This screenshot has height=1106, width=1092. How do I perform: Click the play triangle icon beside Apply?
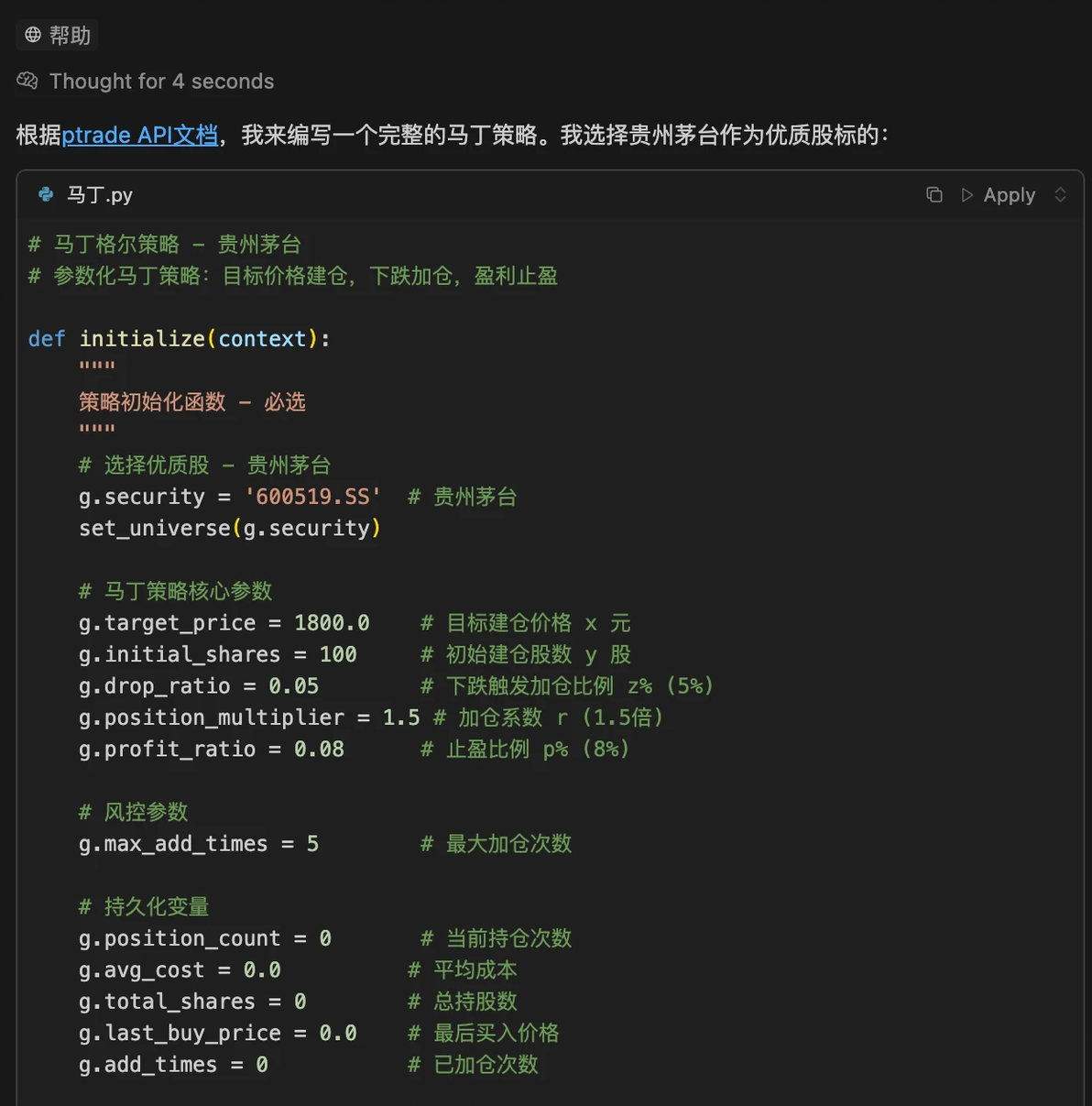pos(966,194)
